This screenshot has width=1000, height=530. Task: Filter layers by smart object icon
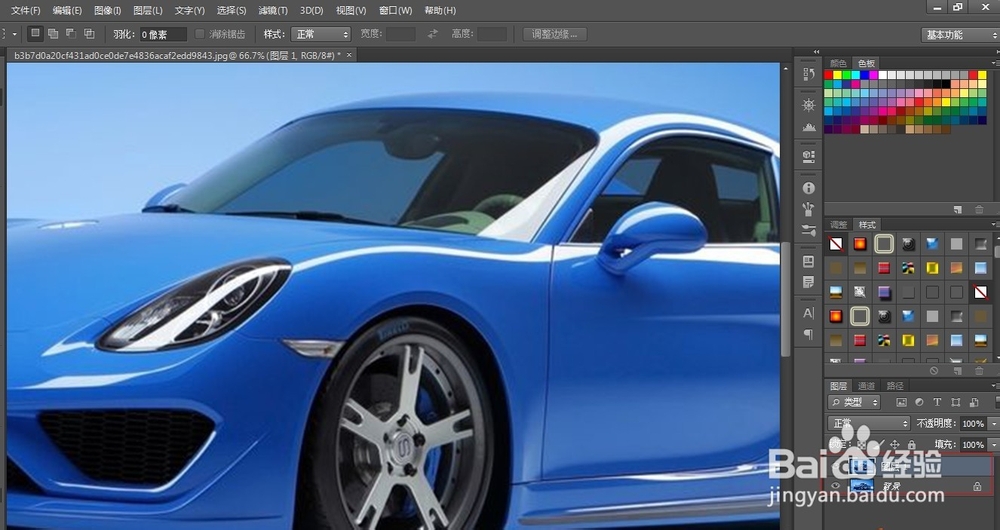click(x=974, y=402)
